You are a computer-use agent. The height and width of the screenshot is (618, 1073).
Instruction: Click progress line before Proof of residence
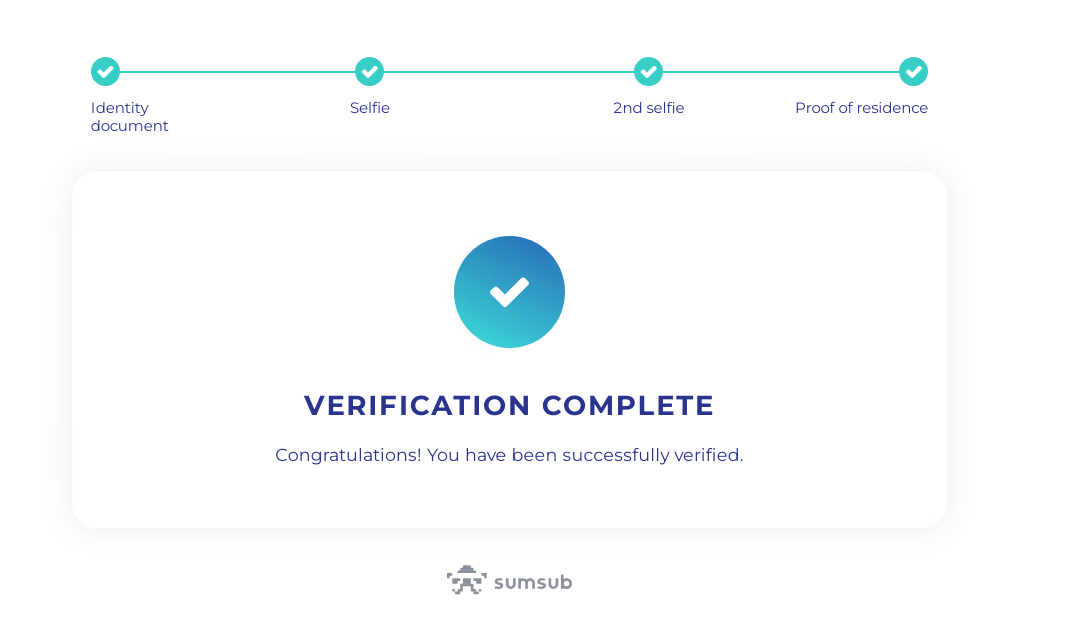tap(781, 71)
